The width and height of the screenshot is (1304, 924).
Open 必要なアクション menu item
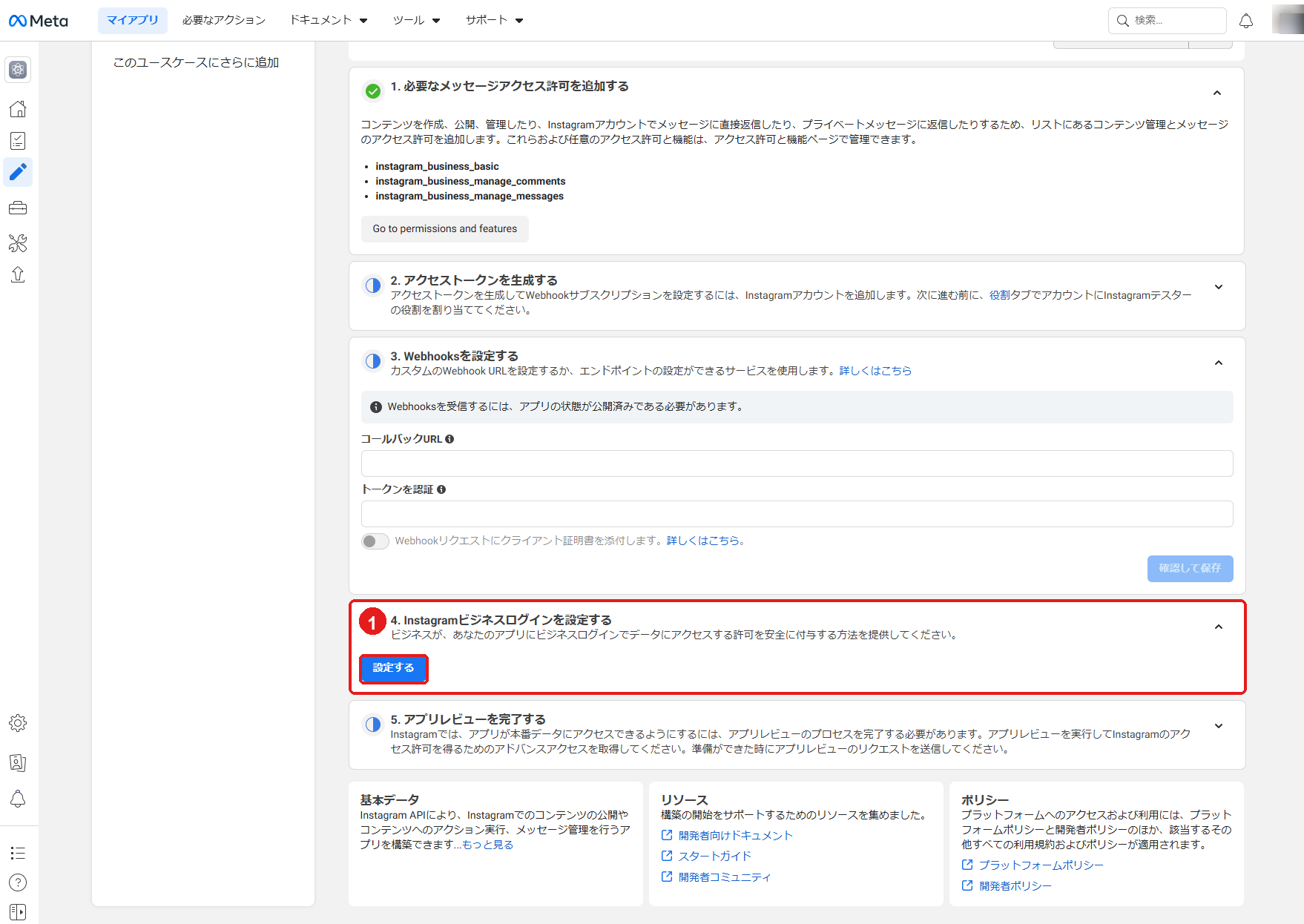click(x=224, y=21)
